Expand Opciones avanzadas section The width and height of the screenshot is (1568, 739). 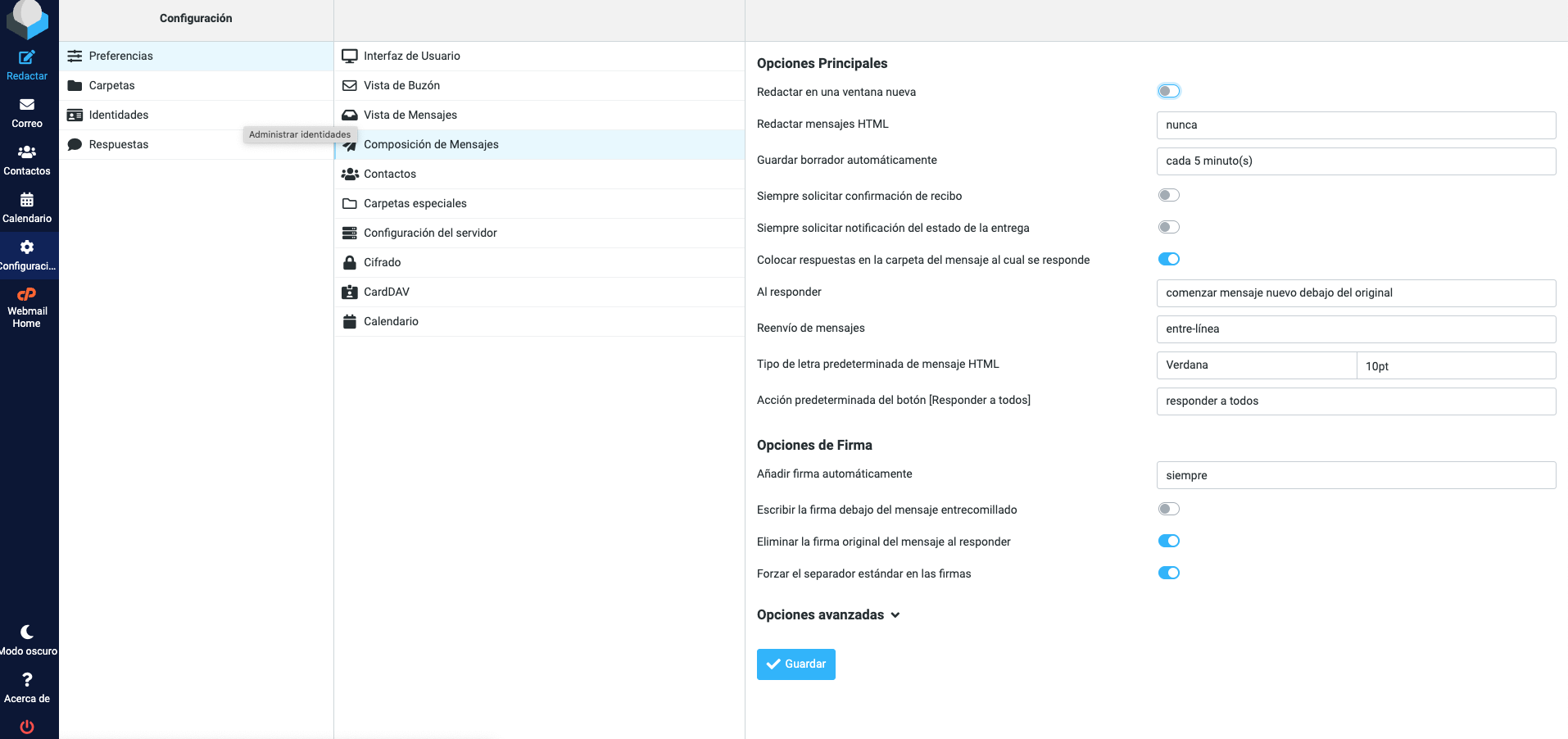828,615
